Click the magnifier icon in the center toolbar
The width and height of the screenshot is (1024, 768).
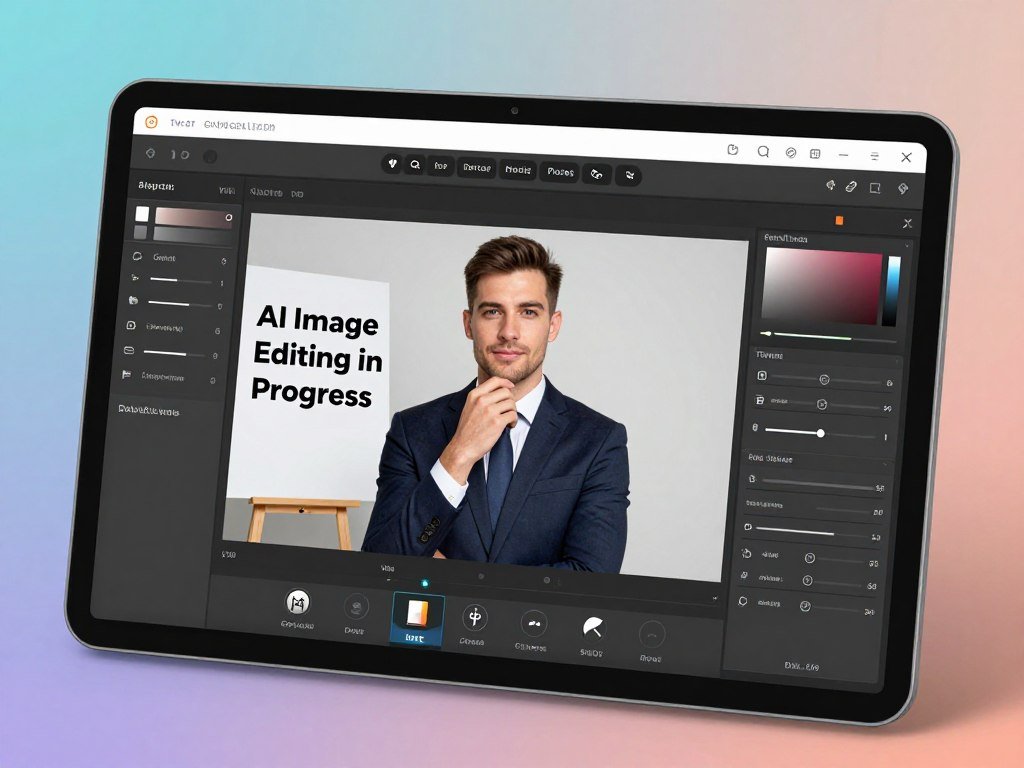click(x=415, y=165)
